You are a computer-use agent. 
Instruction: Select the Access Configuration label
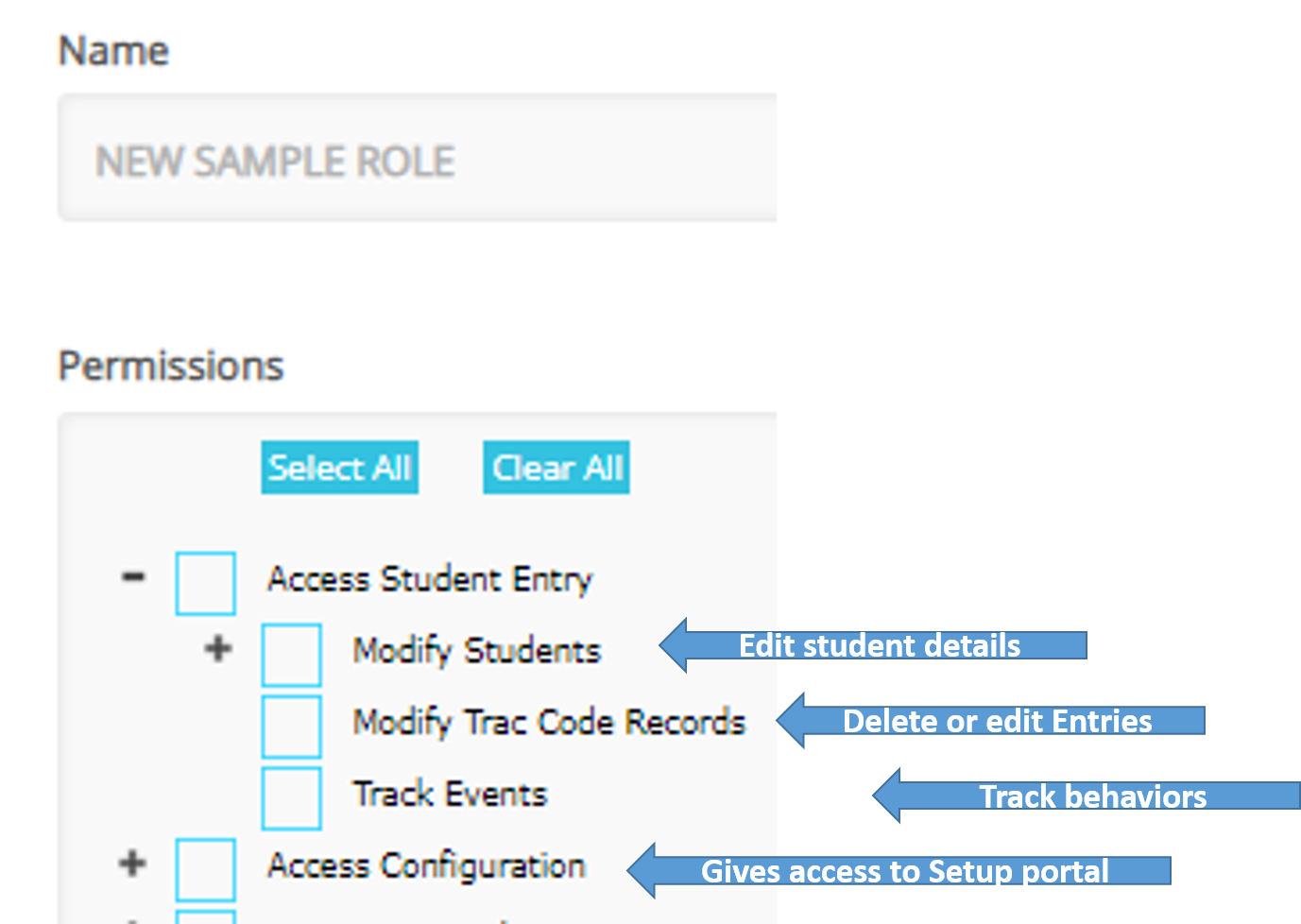pos(426,865)
